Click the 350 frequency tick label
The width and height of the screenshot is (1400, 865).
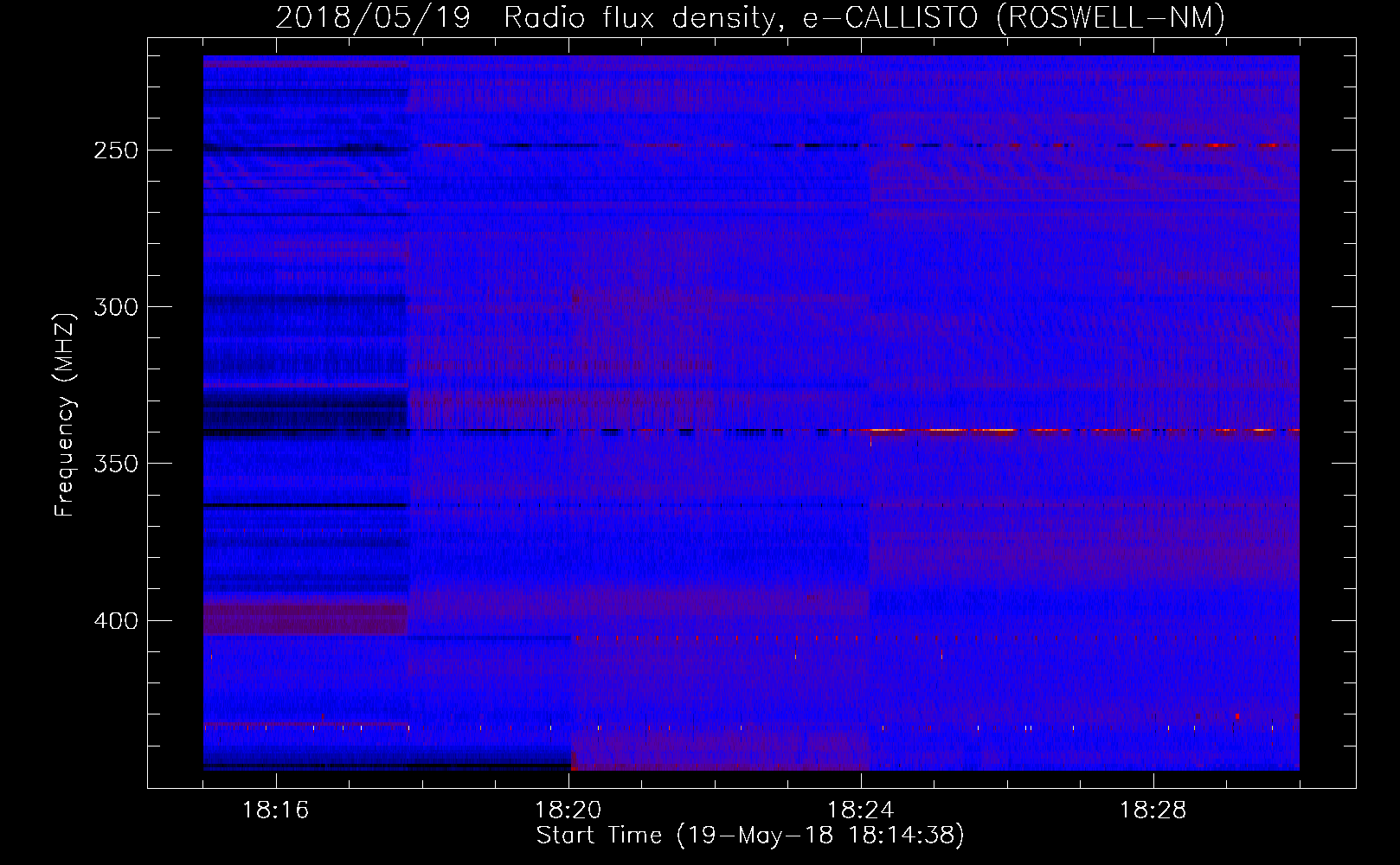[116, 464]
